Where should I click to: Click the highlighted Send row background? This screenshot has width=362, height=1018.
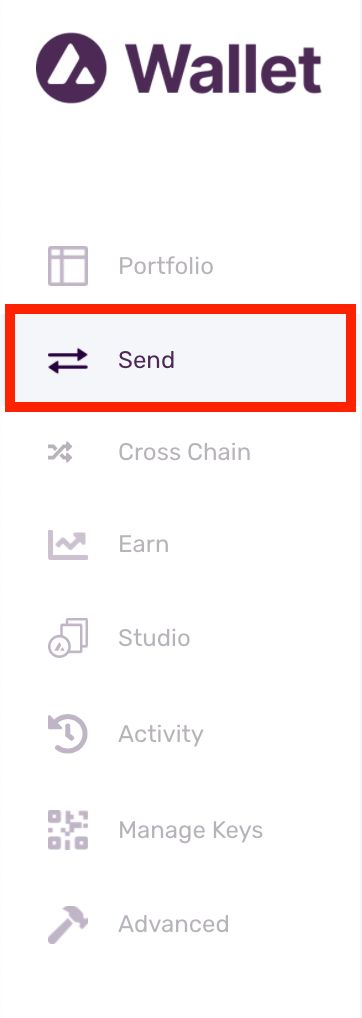(180, 360)
